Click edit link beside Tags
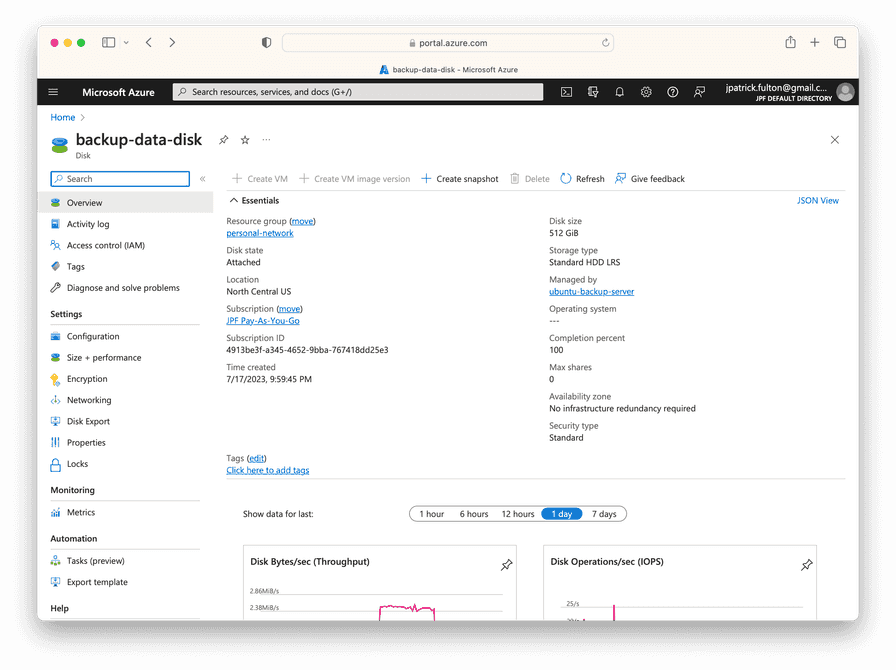Viewport: 896px width, 670px height. tap(257, 458)
